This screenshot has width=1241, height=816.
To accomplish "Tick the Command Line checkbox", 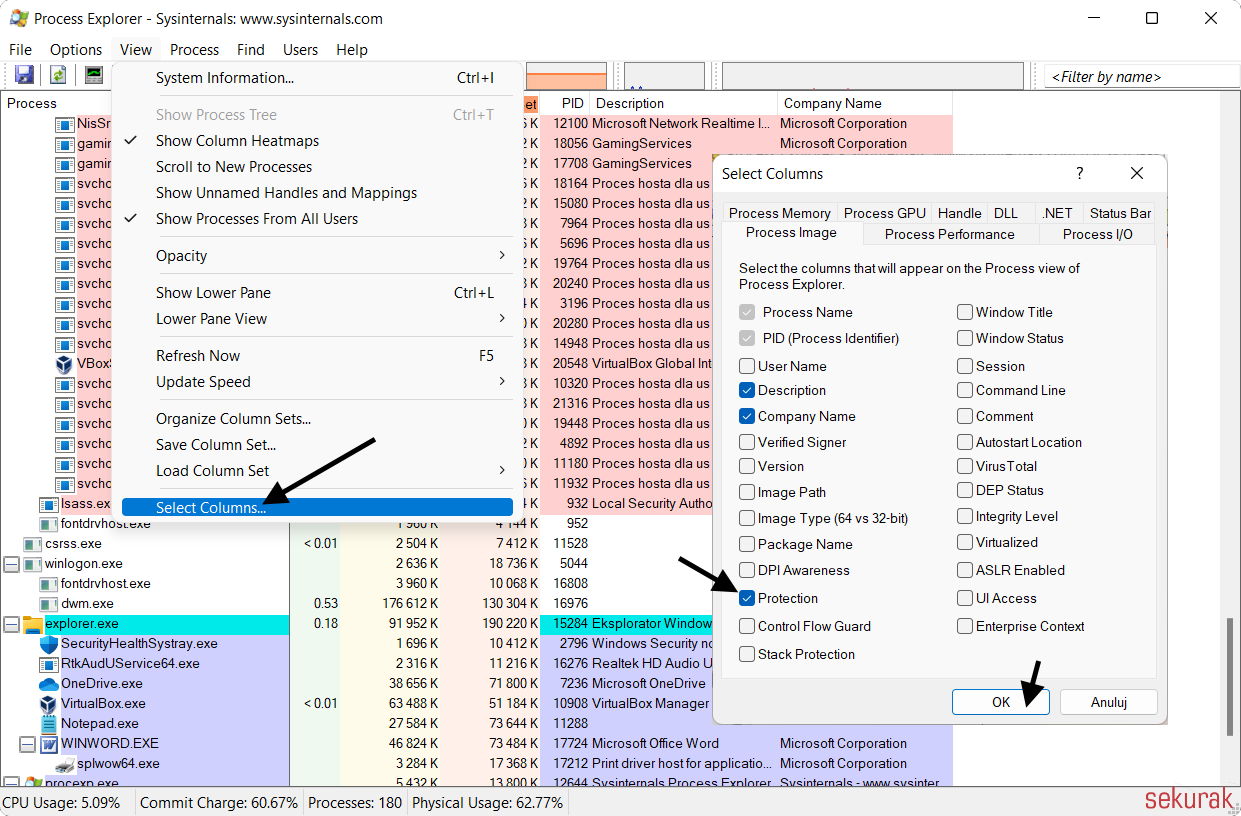I will tap(965, 390).
